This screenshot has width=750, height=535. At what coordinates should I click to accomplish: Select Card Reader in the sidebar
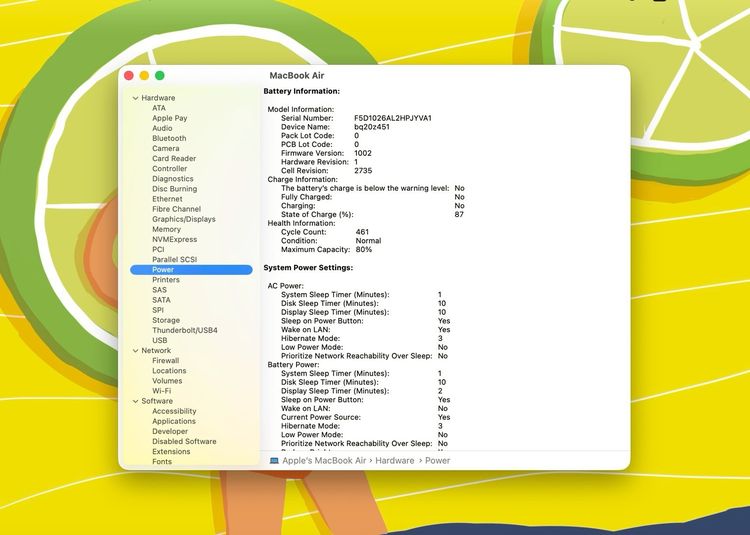coord(174,158)
